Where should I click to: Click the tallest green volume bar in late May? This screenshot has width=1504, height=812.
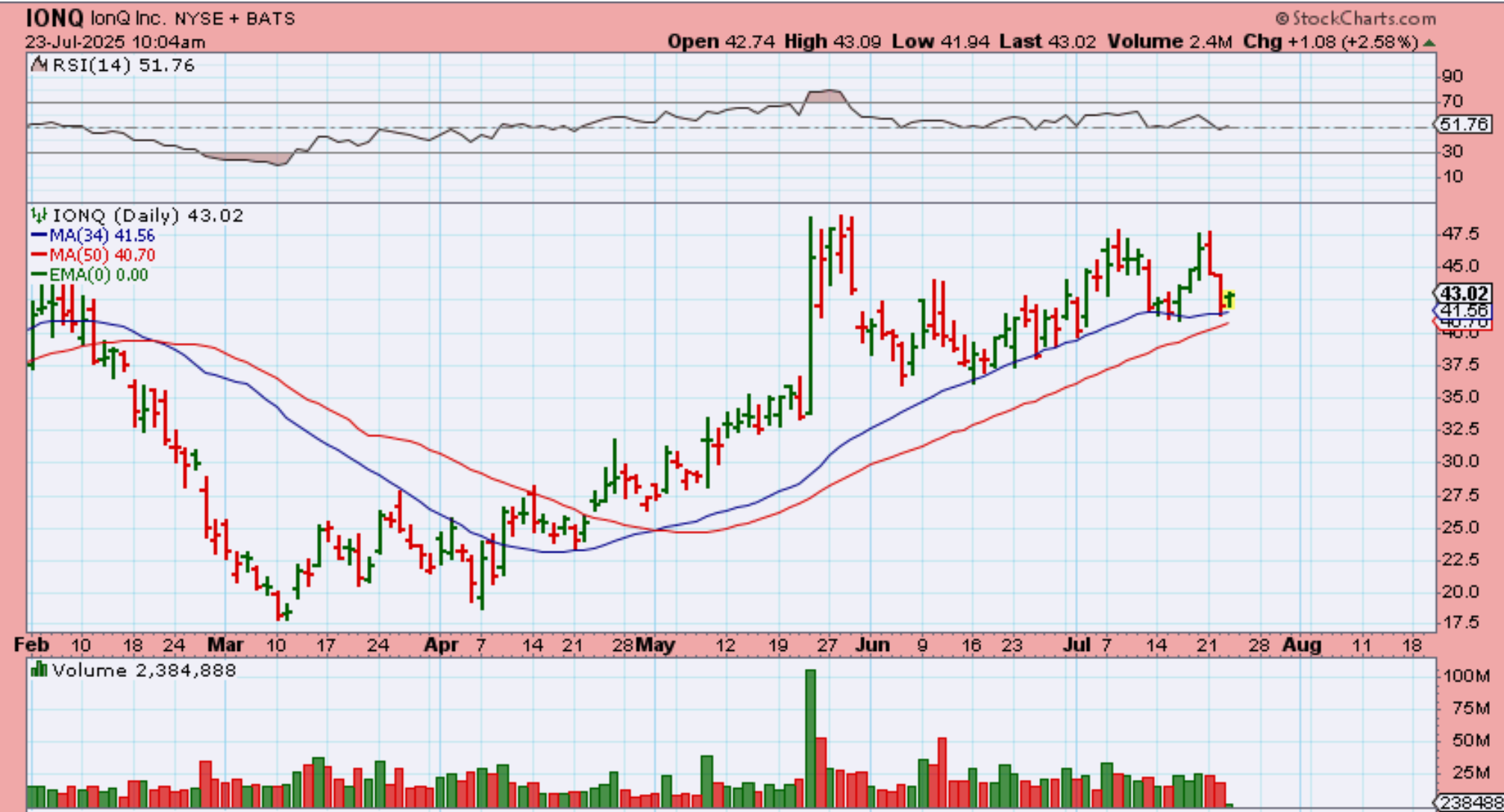810,738
